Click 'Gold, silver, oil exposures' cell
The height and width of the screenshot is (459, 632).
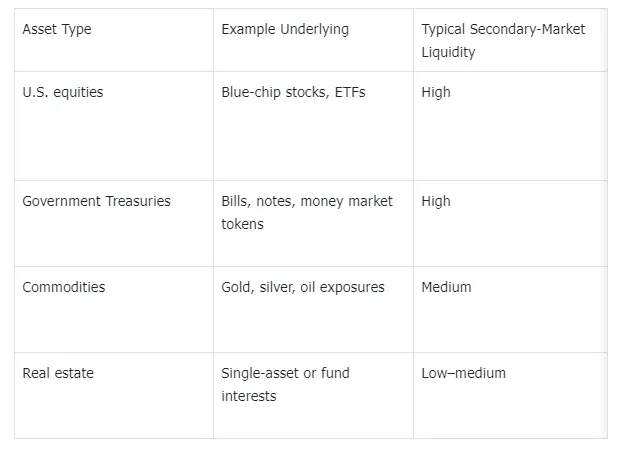pyautogui.click(x=303, y=287)
